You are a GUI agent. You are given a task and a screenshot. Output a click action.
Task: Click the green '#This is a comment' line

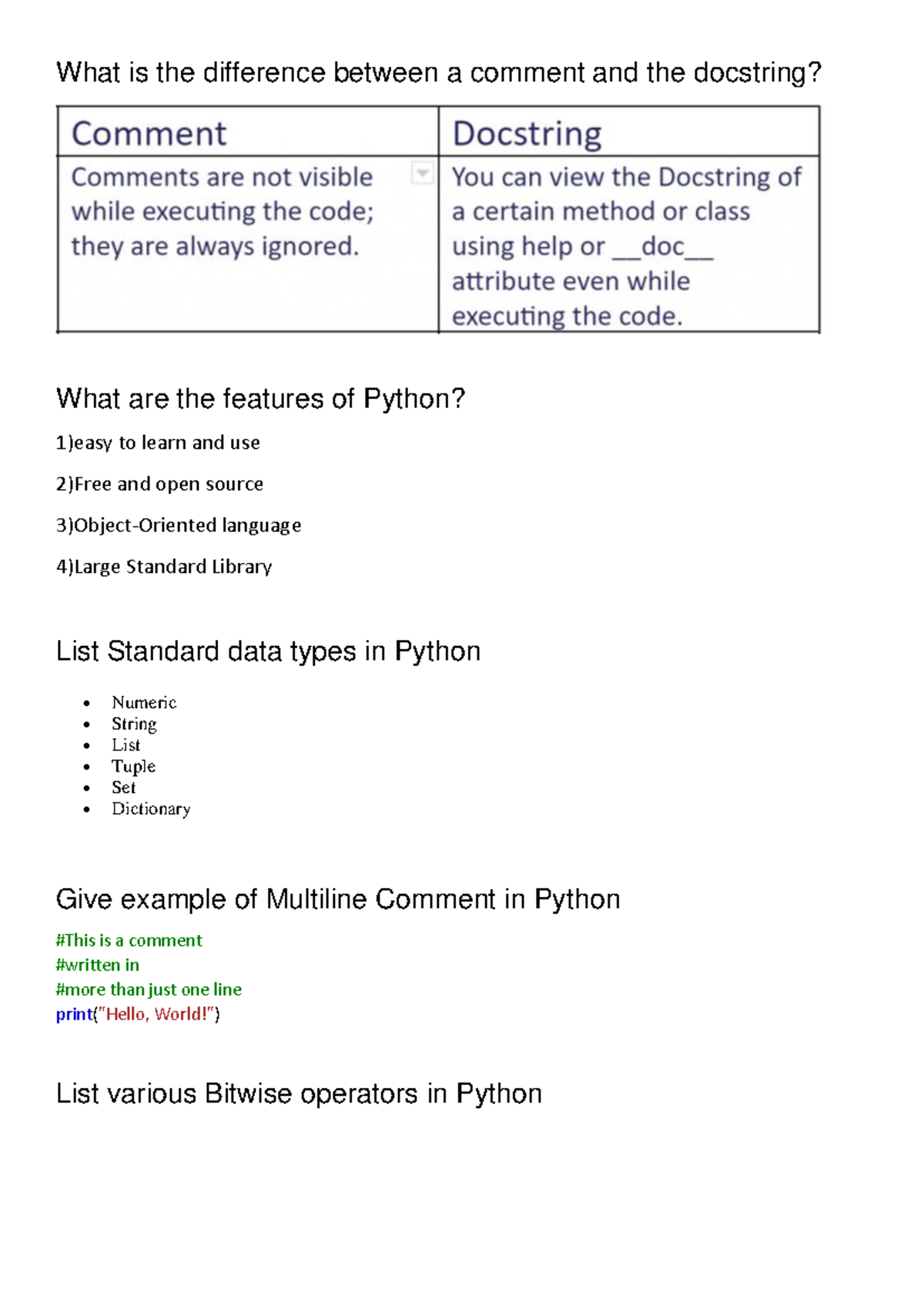point(129,940)
